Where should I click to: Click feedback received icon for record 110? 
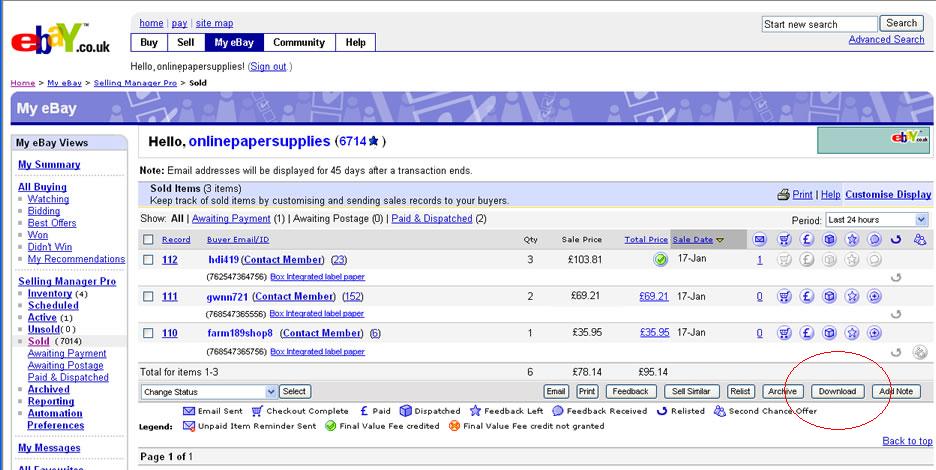coord(875,333)
